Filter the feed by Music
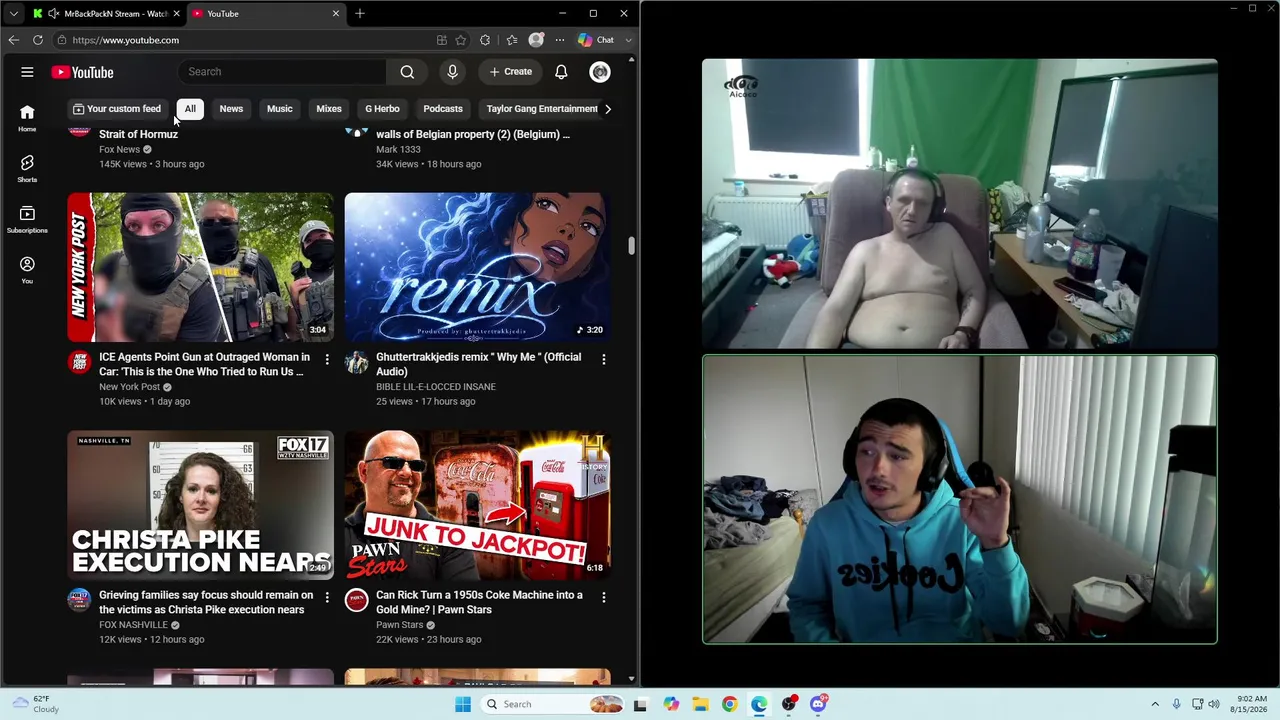This screenshot has height=720, width=1280. pyautogui.click(x=280, y=109)
